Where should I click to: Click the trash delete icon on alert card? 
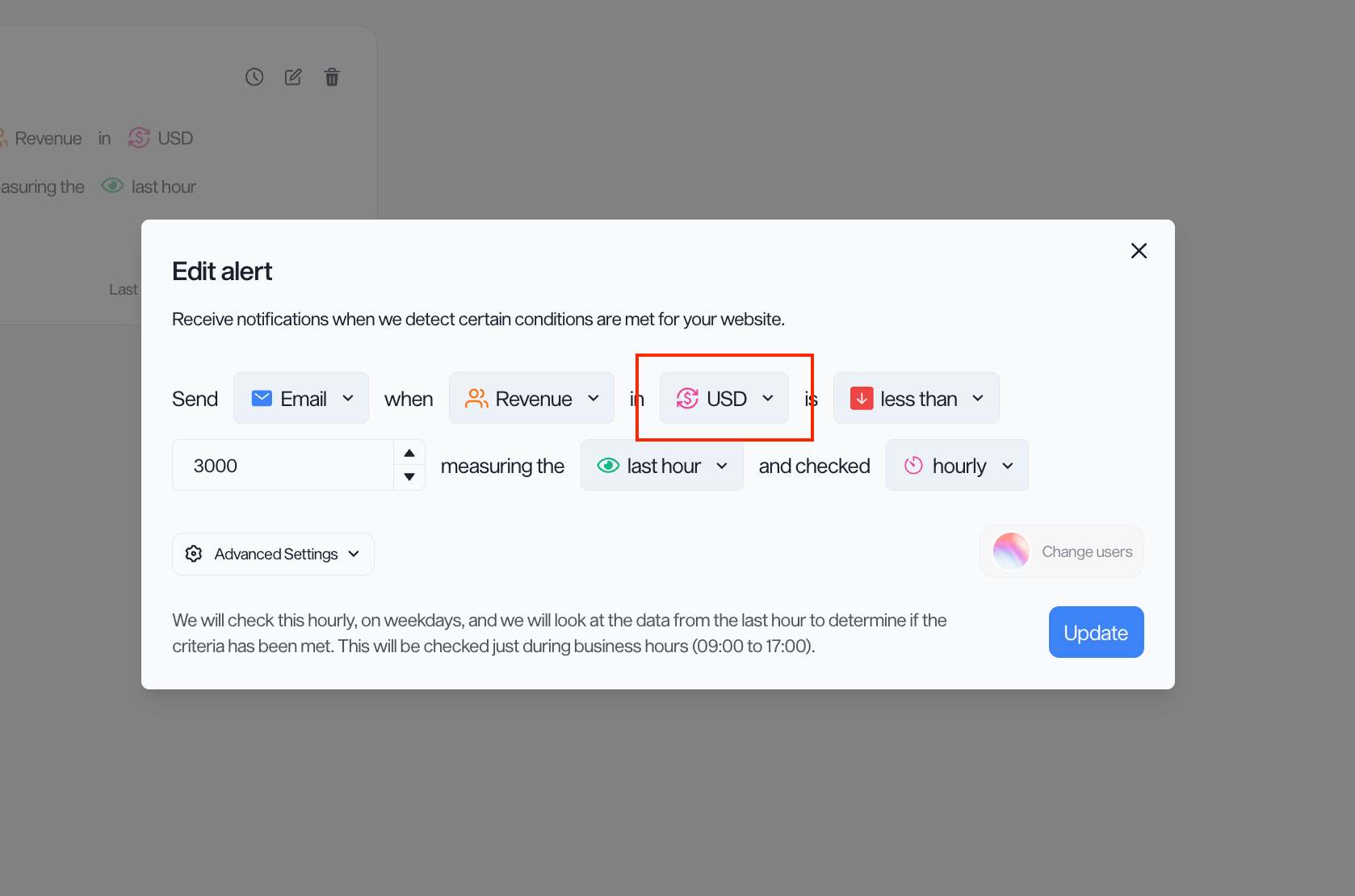coord(332,77)
